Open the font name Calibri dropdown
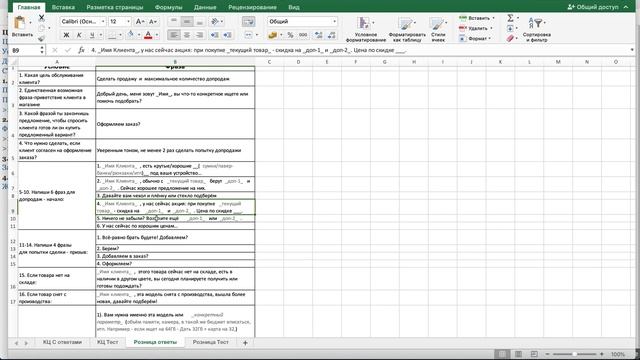The image size is (640, 360). [x=103, y=21]
